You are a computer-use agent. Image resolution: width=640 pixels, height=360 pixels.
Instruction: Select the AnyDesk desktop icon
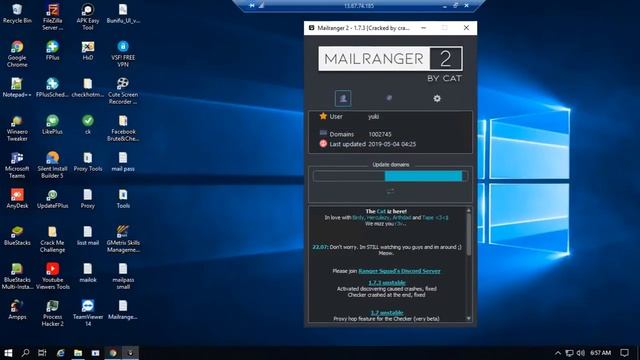(17, 199)
